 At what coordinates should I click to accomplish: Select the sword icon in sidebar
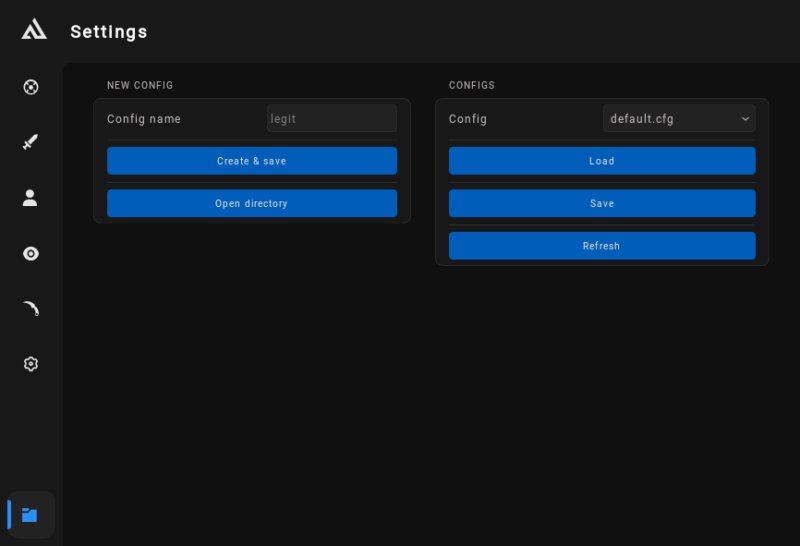[x=31, y=142]
